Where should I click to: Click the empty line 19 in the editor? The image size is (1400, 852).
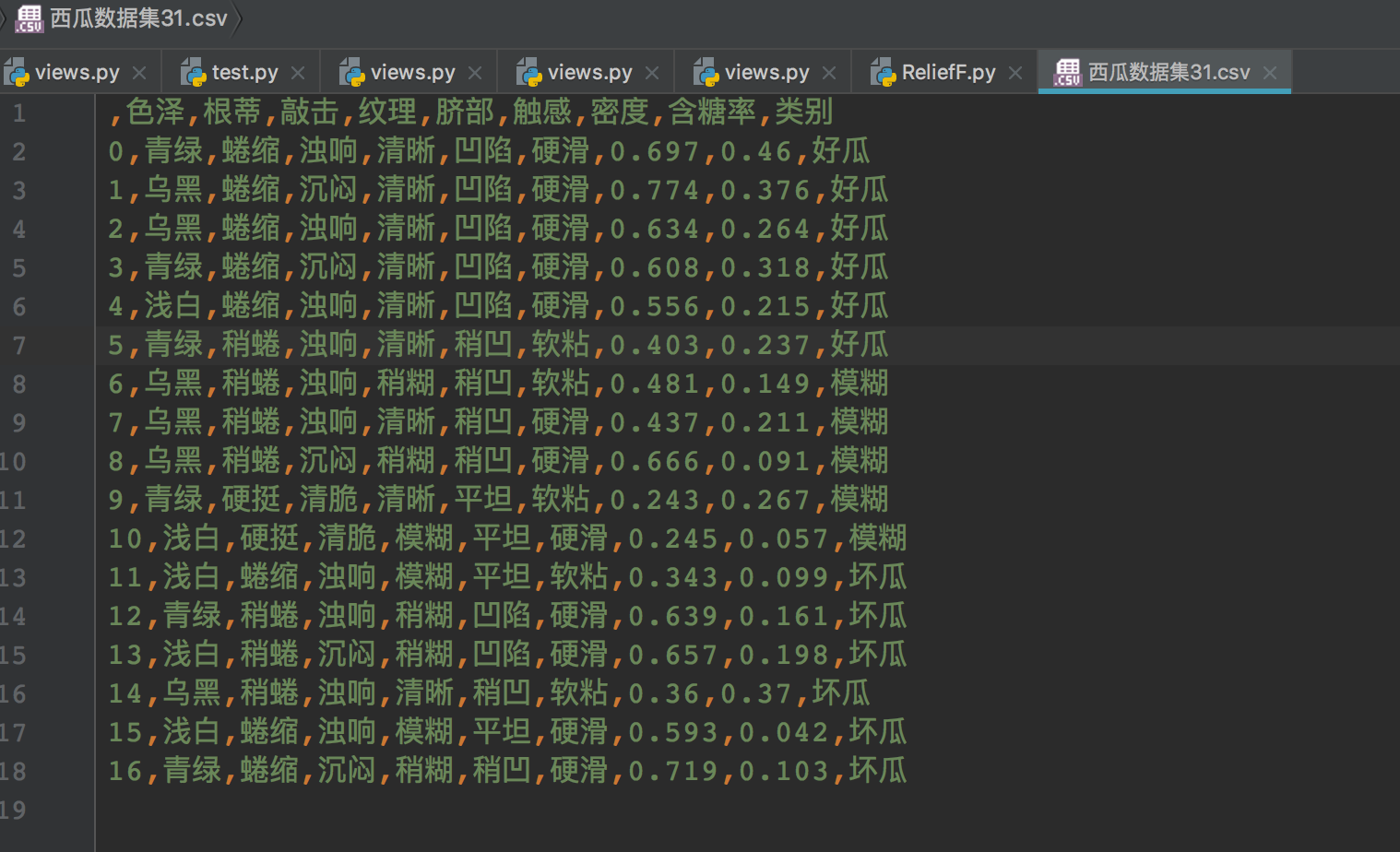[277, 809]
